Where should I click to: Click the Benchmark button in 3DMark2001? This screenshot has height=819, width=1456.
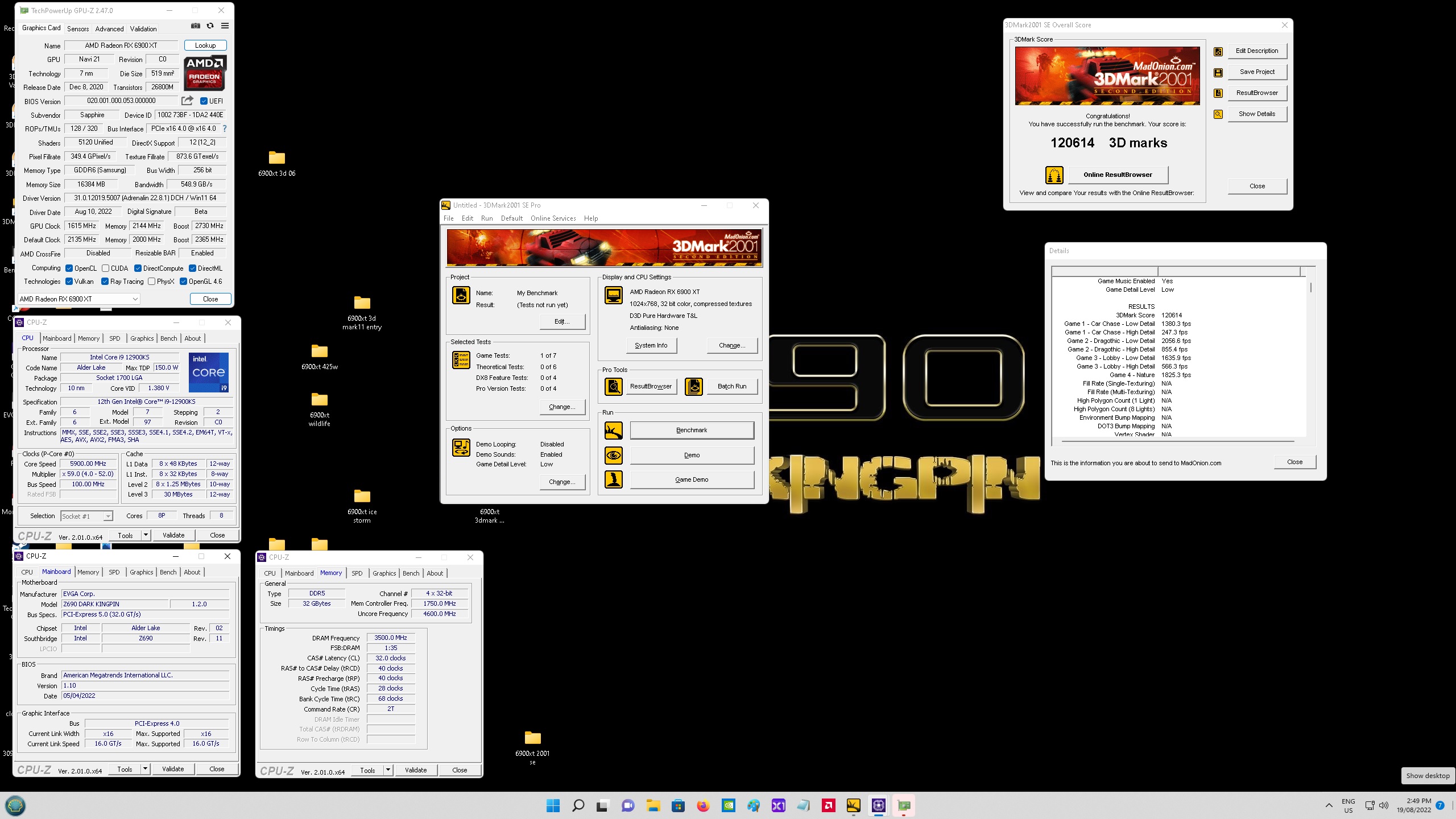(692, 431)
